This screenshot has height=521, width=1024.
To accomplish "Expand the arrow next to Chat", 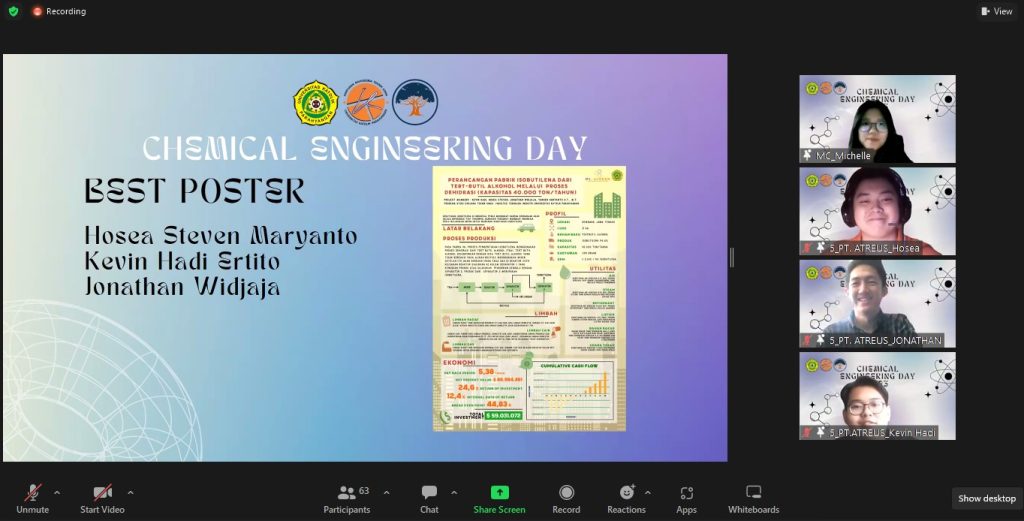I will 454,492.
